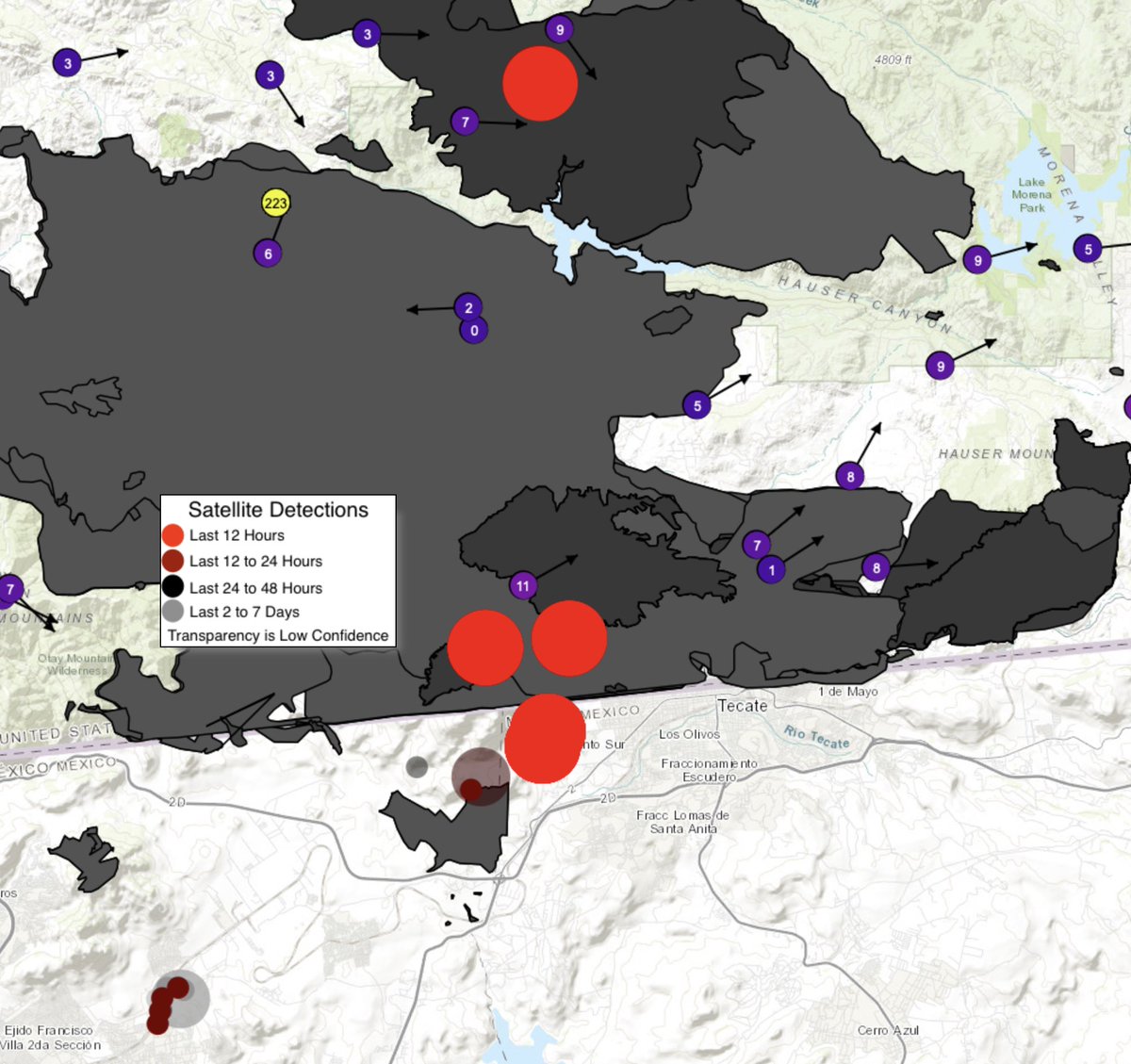Click marker 7 just above marker 1
Screen dimensions: 1131x1064
(x=757, y=545)
